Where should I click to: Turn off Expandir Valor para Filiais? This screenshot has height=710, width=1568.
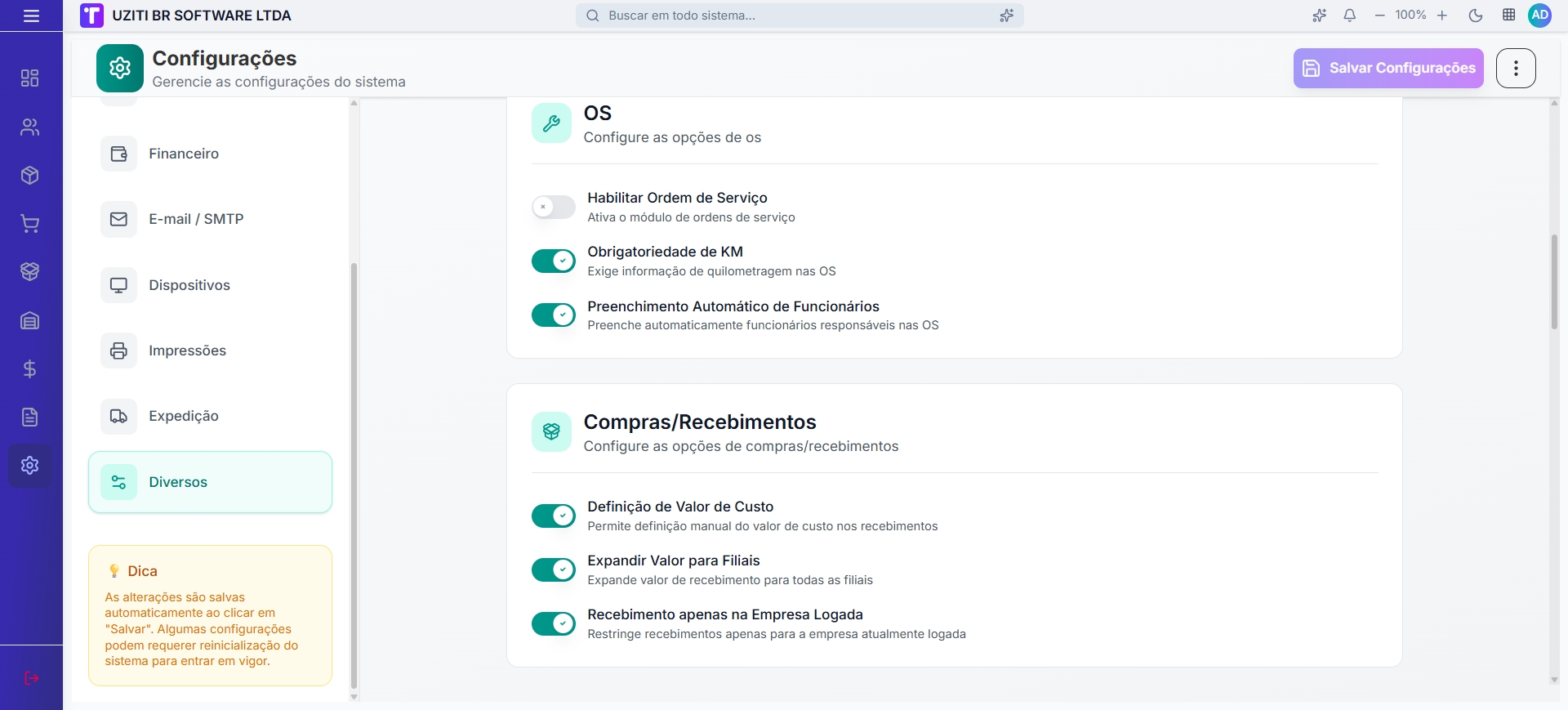(554, 569)
